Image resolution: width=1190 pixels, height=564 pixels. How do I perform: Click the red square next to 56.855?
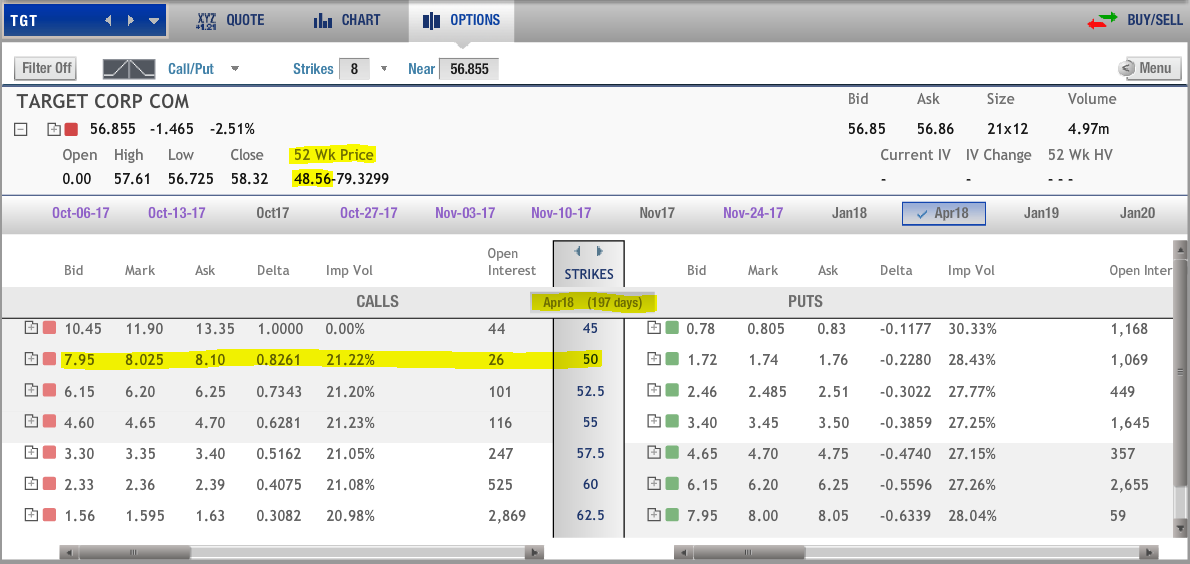71,130
